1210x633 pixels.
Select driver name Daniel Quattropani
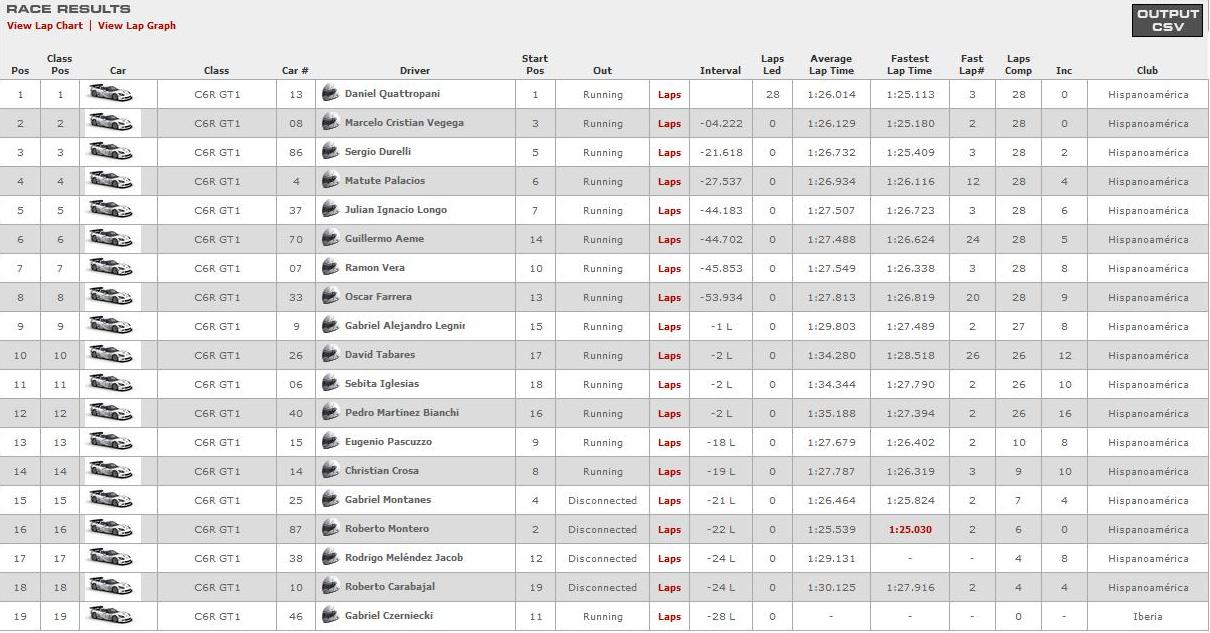[x=392, y=94]
